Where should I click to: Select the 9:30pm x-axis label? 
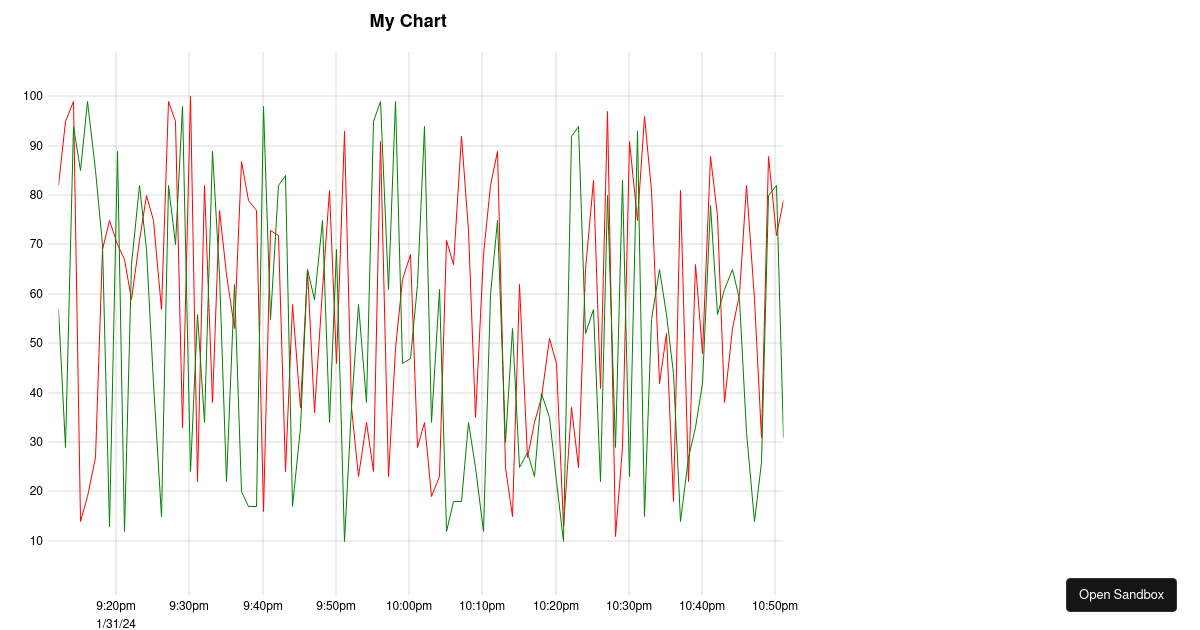189,606
